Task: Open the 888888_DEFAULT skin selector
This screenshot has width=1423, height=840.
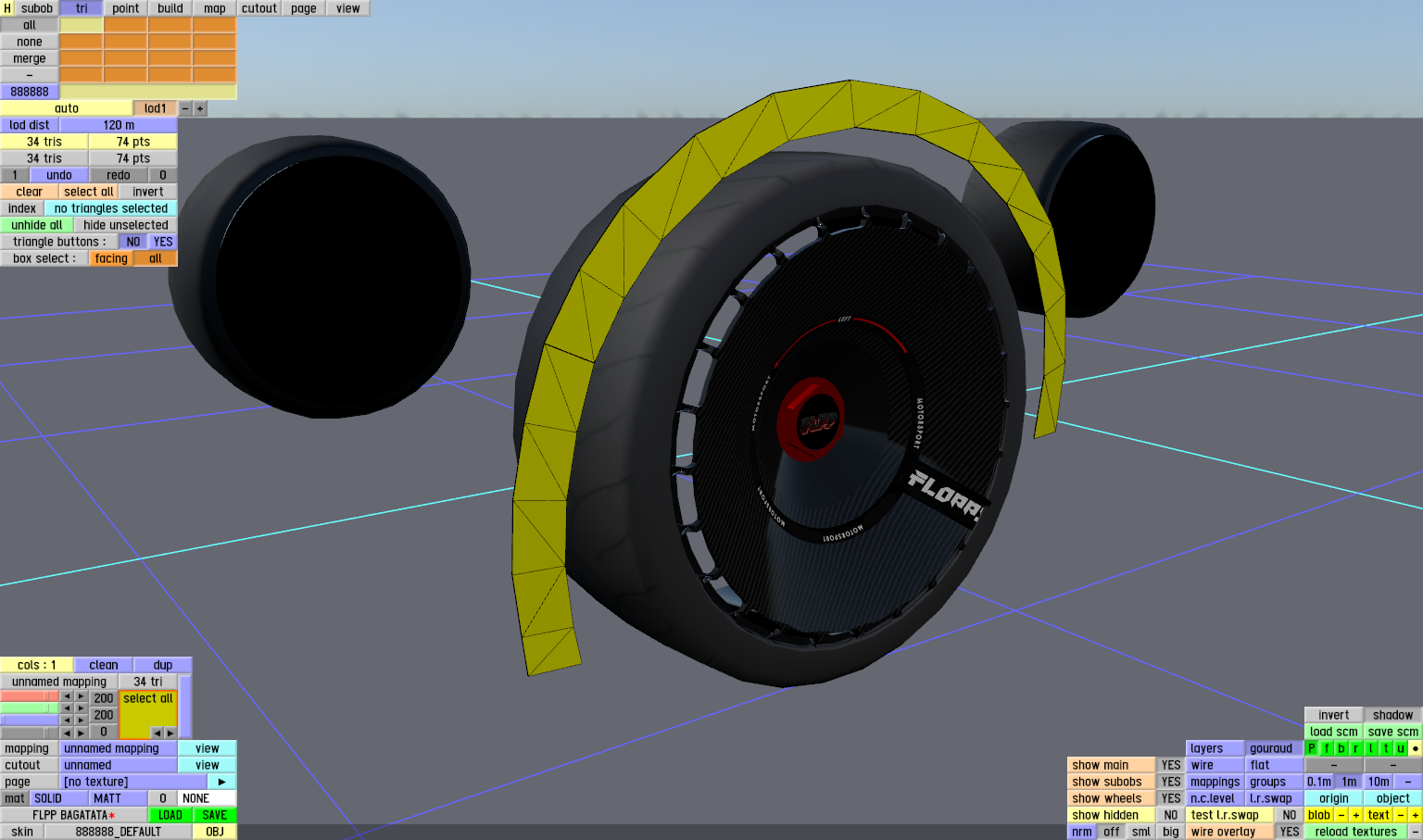Action: pos(119,832)
